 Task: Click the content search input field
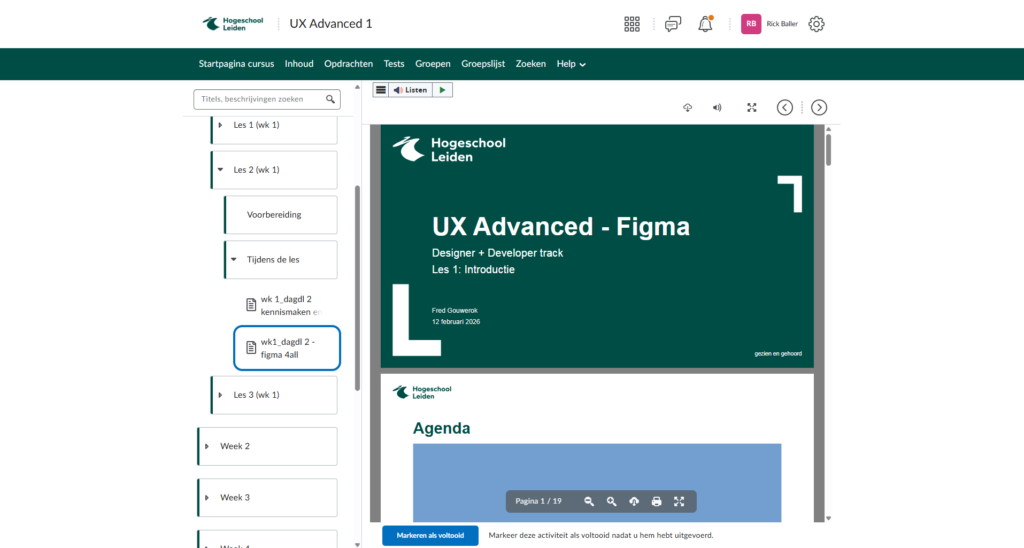(260, 99)
